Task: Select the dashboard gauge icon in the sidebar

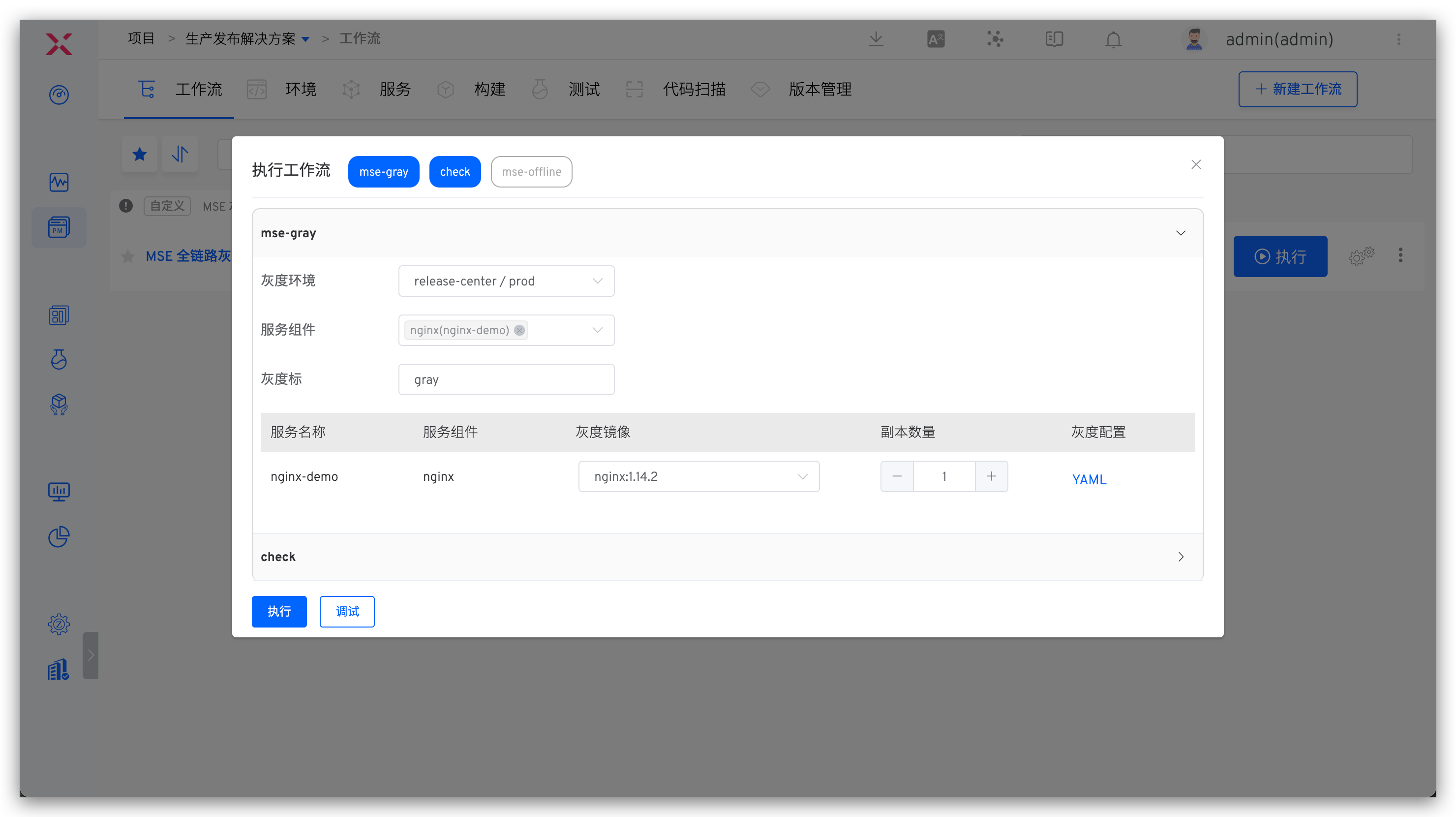Action: click(x=59, y=95)
